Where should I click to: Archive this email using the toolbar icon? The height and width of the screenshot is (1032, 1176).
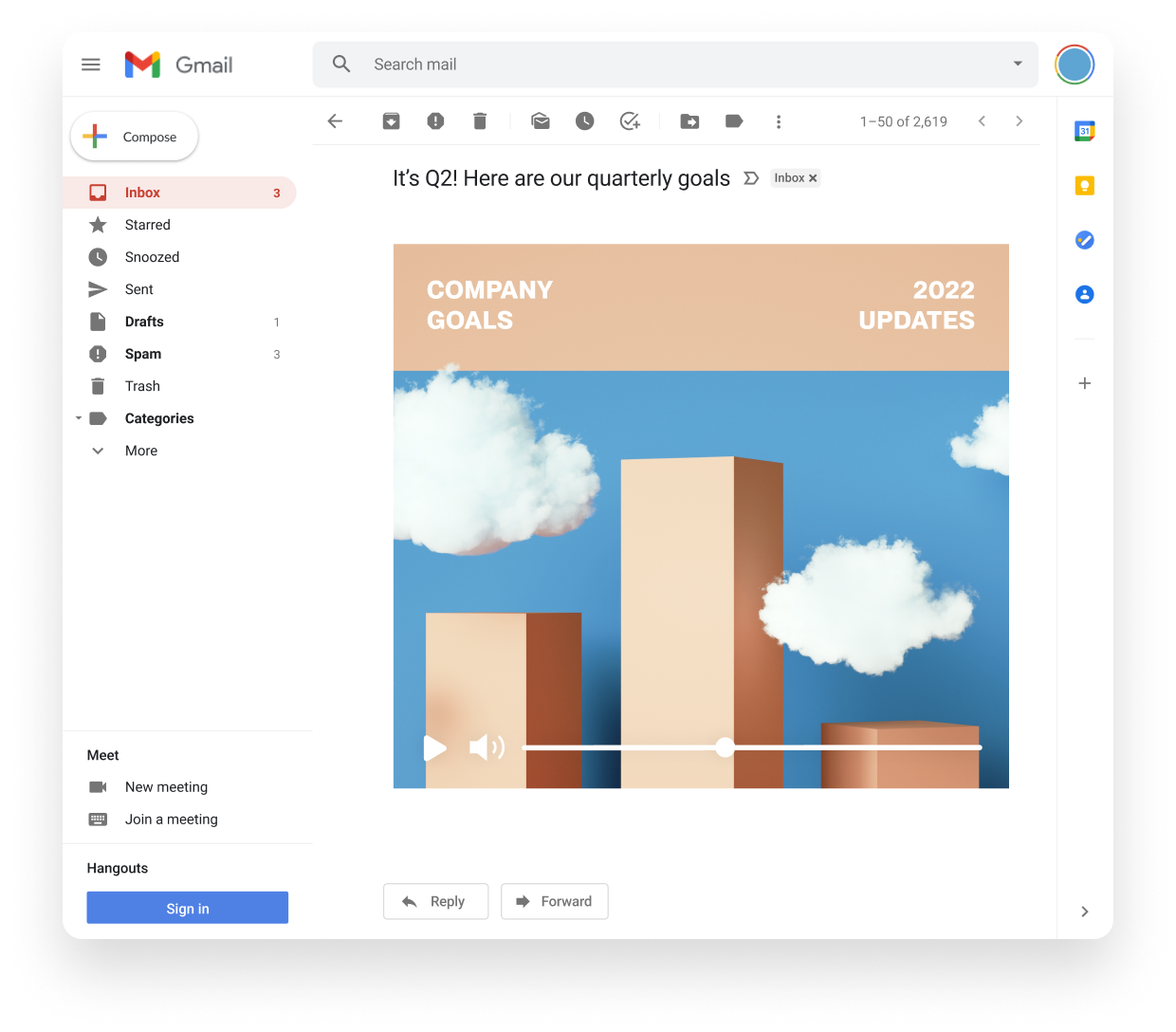[x=391, y=121]
